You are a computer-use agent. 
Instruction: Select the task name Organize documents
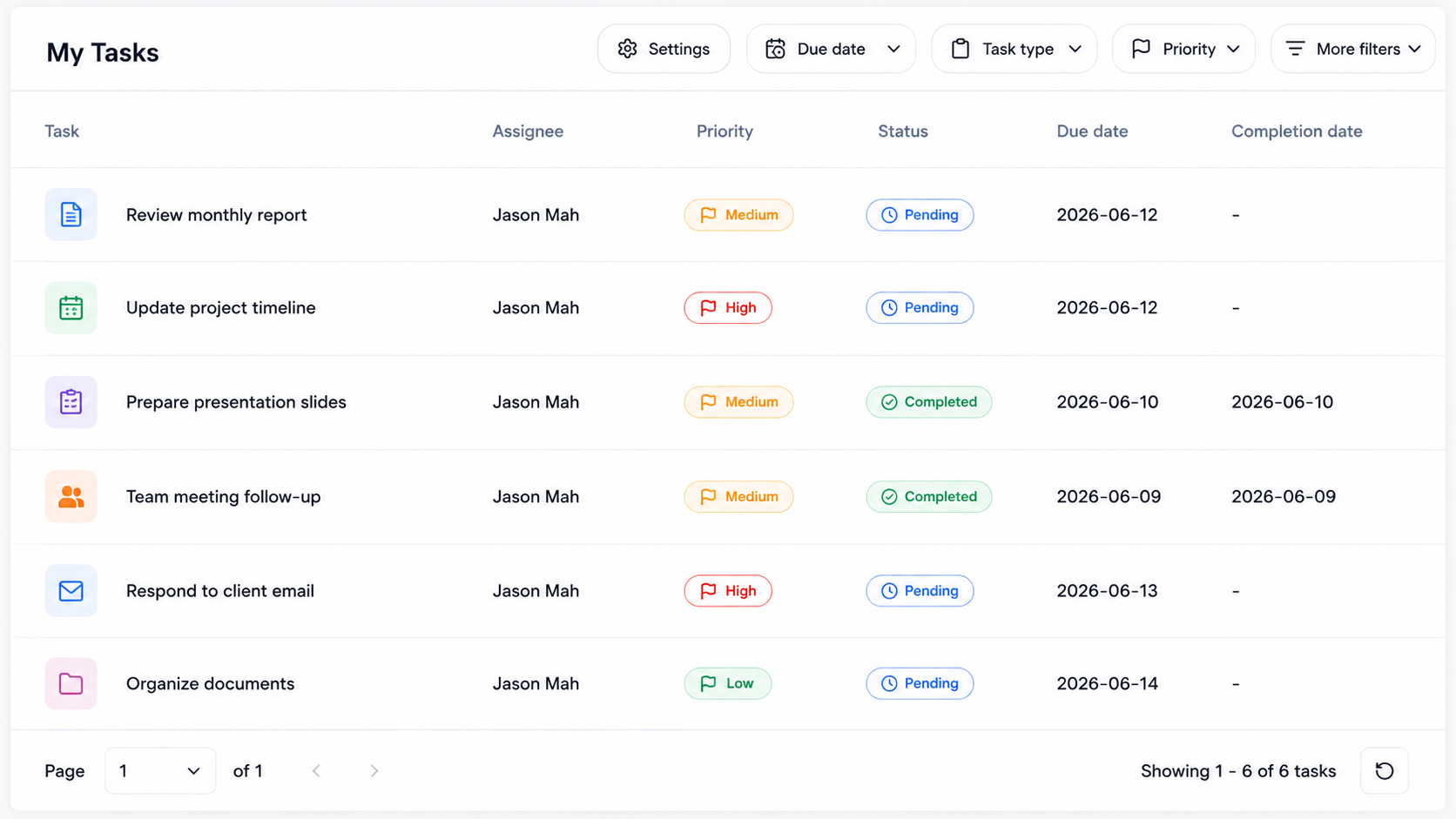(x=211, y=684)
